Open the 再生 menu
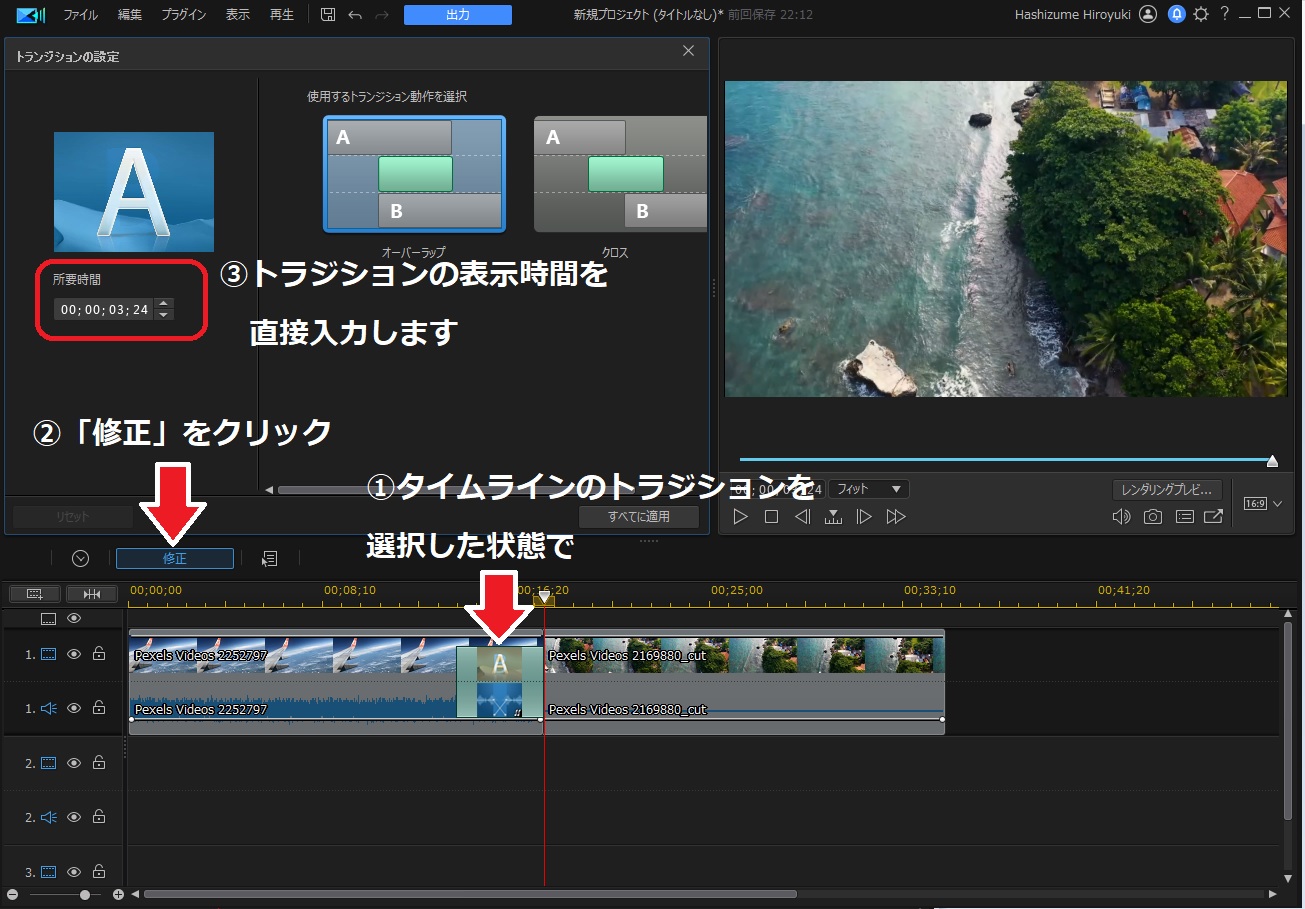Screen dimensions: 1305x909 coord(282,15)
